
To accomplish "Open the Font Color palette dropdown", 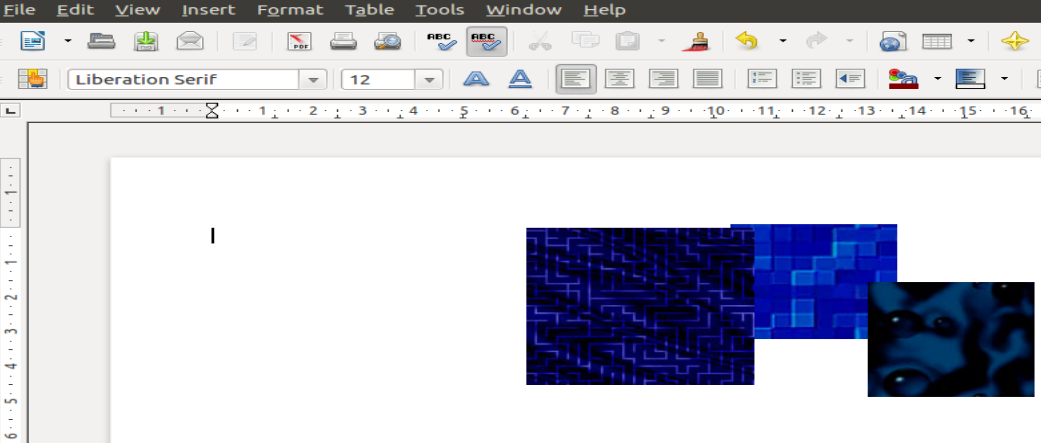I will click(937, 80).
